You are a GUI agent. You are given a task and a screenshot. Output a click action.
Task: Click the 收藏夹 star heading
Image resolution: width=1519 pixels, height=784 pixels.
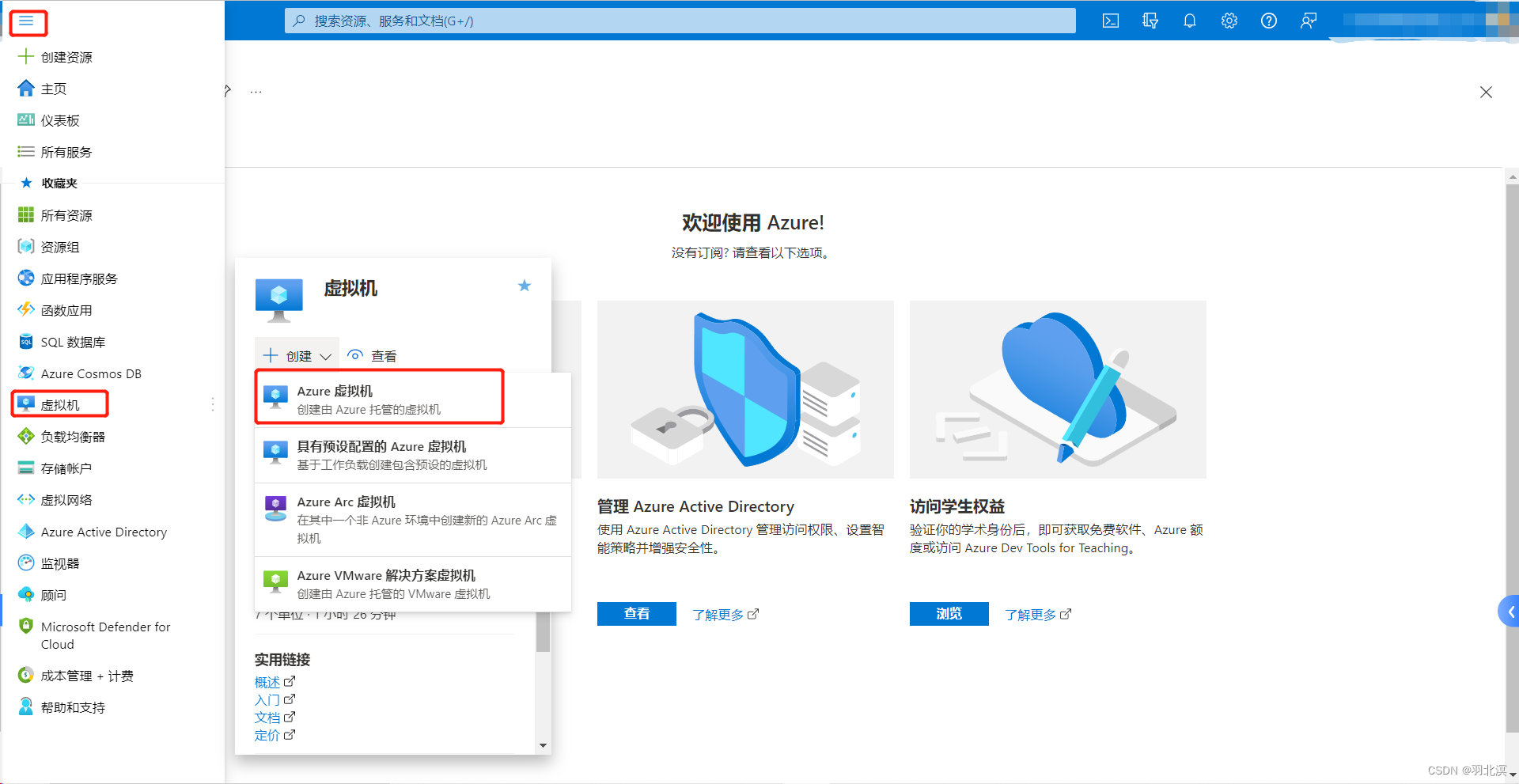pos(49,183)
